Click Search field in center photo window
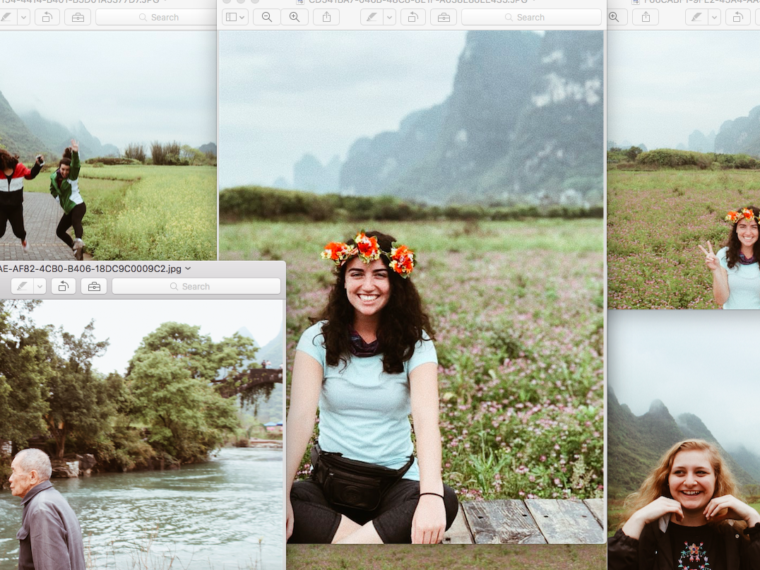Viewport: 760px width, 570px height. pos(530,17)
